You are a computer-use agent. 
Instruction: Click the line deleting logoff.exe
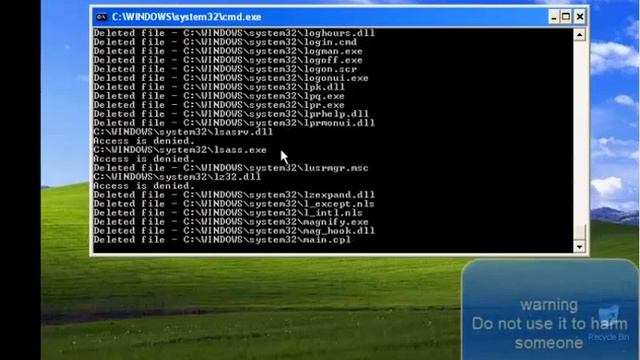(228, 60)
